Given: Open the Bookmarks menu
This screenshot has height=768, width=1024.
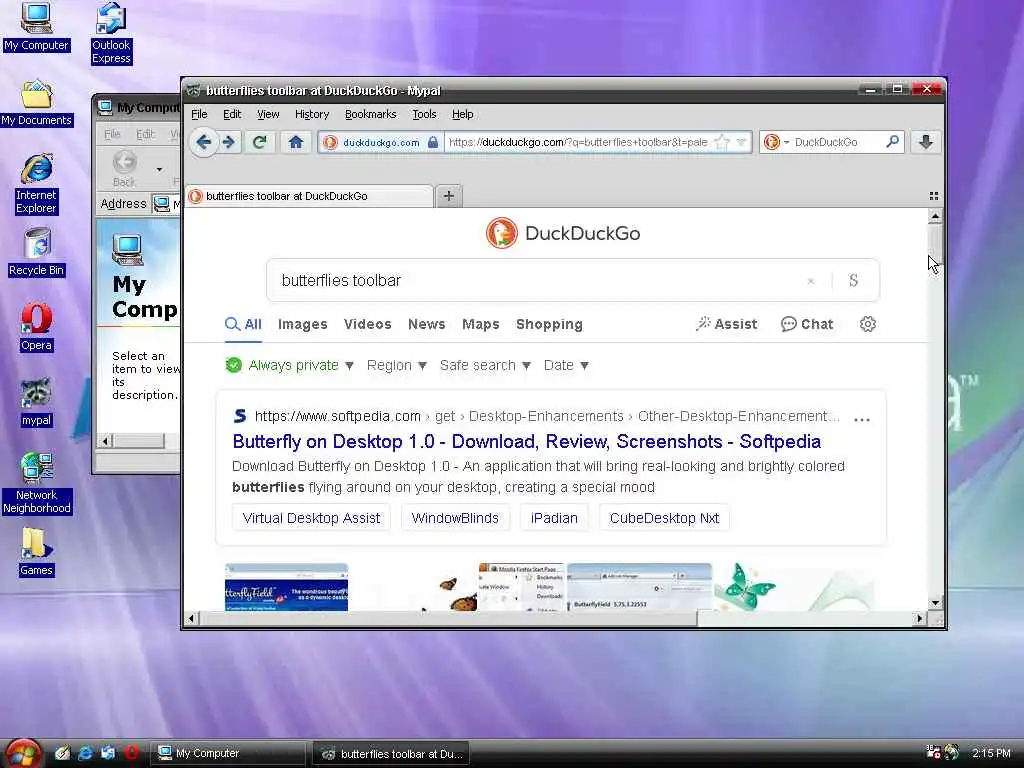Looking at the screenshot, I should [x=370, y=114].
